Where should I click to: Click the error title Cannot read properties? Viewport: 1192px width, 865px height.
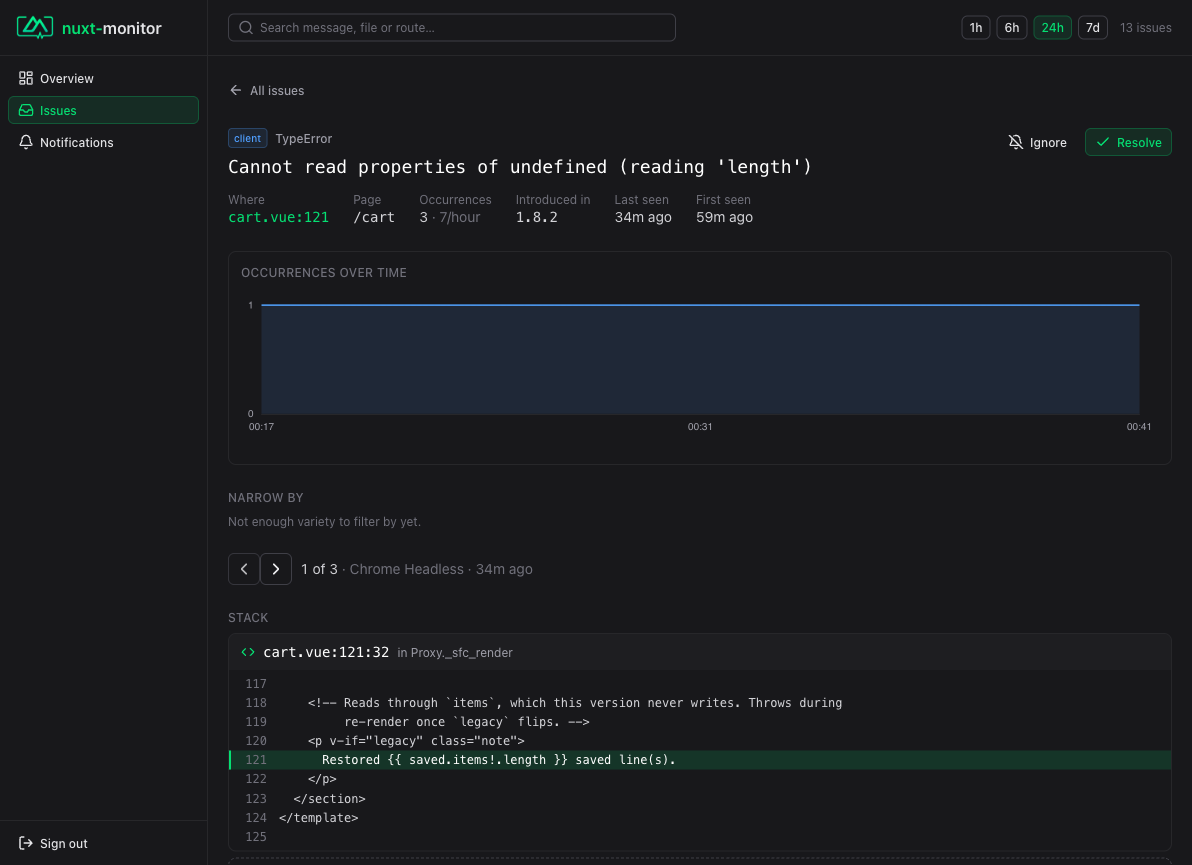coord(520,166)
